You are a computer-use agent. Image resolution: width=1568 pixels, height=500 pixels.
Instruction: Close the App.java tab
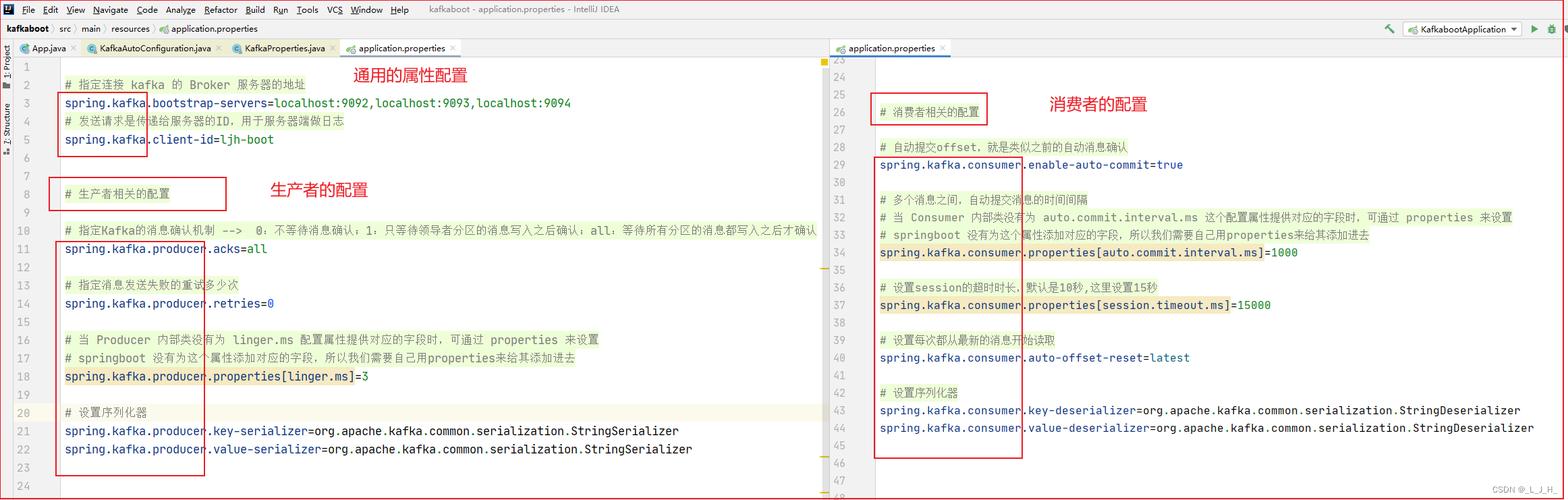pos(74,48)
